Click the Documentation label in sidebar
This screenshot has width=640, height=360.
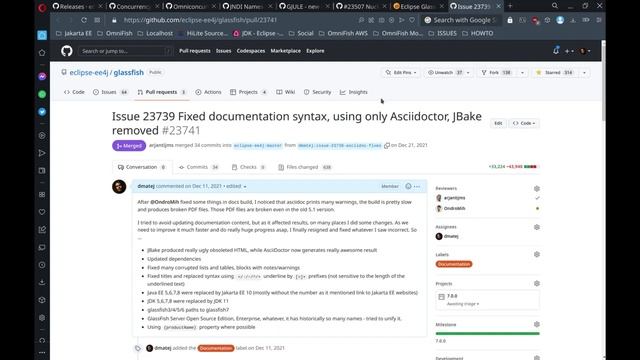point(454,264)
